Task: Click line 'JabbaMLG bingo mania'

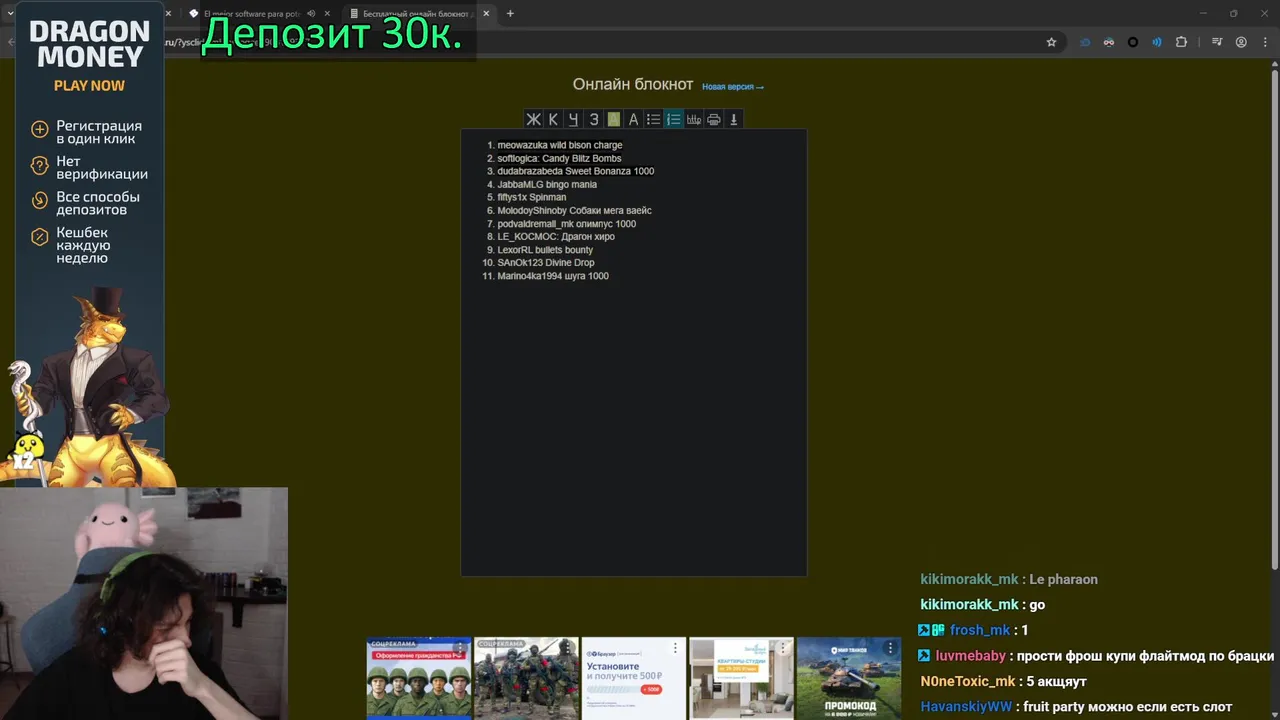Action: pos(547,184)
